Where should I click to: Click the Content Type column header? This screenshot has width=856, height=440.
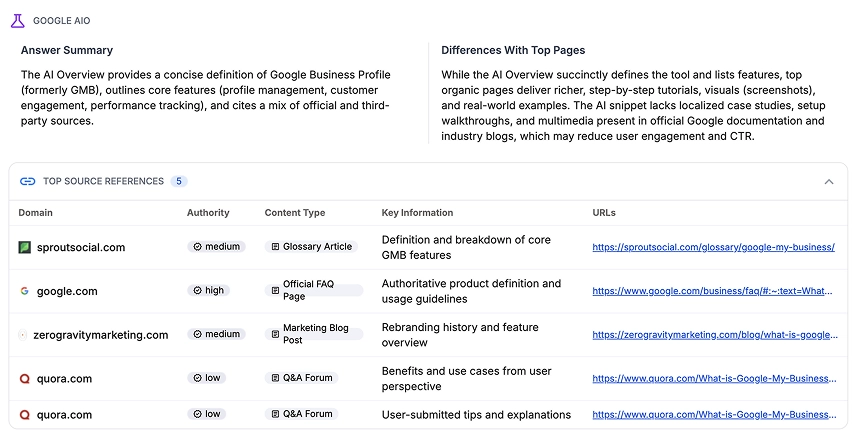pyautogui.click(x=295, y=213)
